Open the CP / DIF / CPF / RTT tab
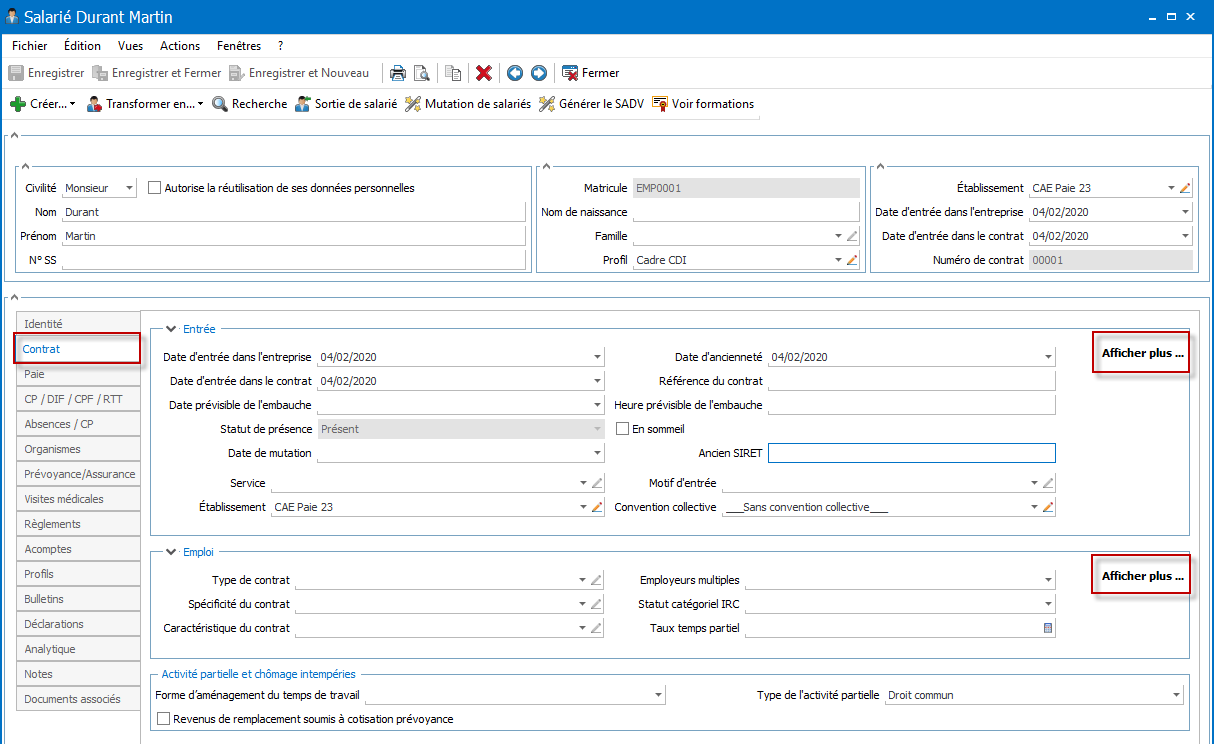 tap(78, 399)
